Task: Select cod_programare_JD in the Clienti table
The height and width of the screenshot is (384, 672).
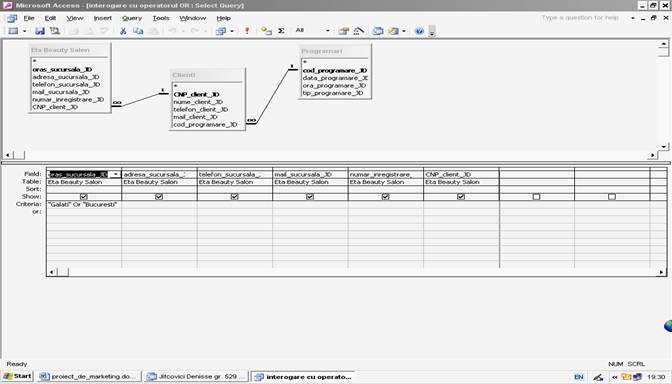Action: [x=205, y=124]
